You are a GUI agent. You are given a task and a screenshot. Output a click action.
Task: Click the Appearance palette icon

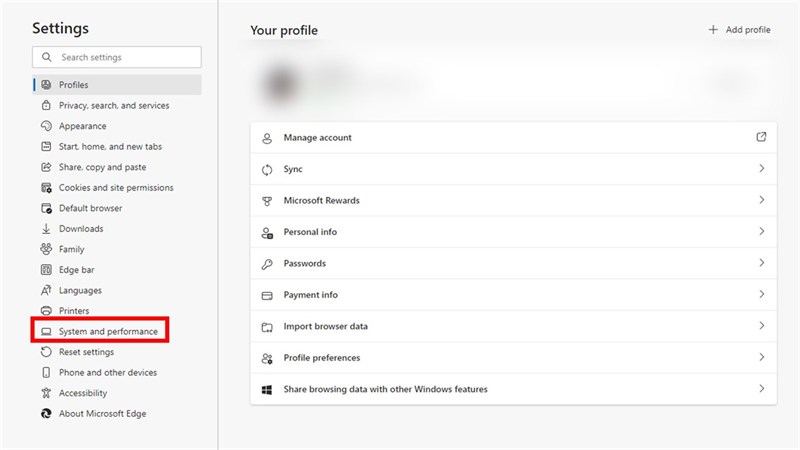point(46,126)
